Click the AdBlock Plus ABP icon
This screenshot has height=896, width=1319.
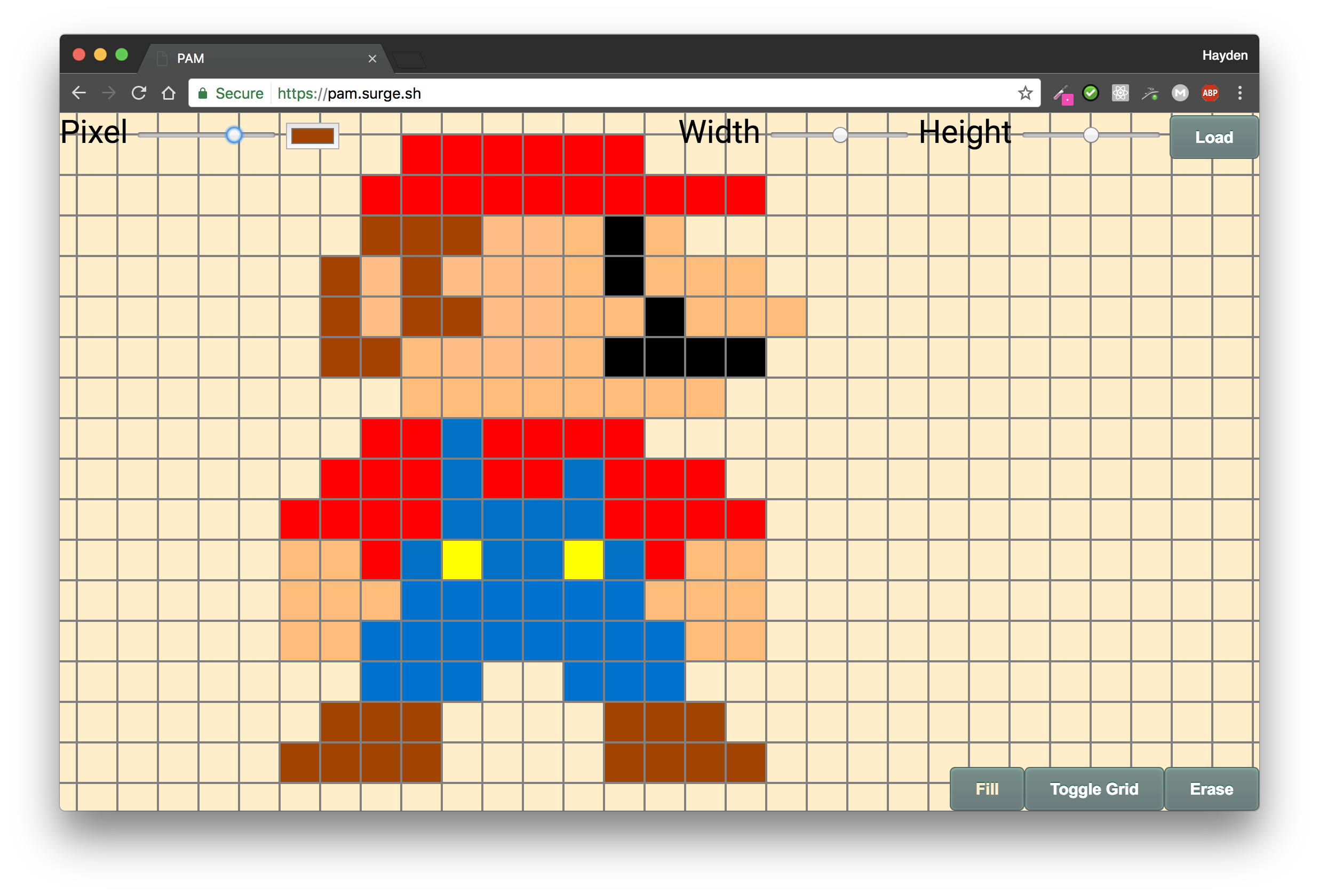tap(1210, 93)
